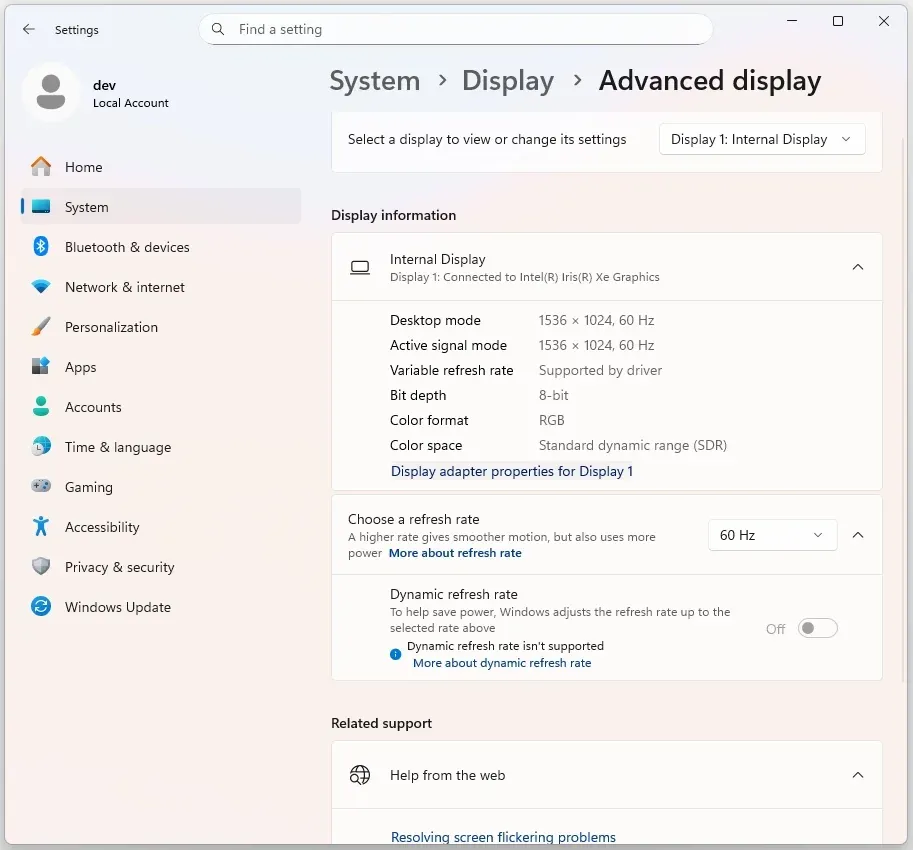This screenshot has height=850, width=913.
Task: Click More about dynamic refresh rate link
Action: click(501, 663)
